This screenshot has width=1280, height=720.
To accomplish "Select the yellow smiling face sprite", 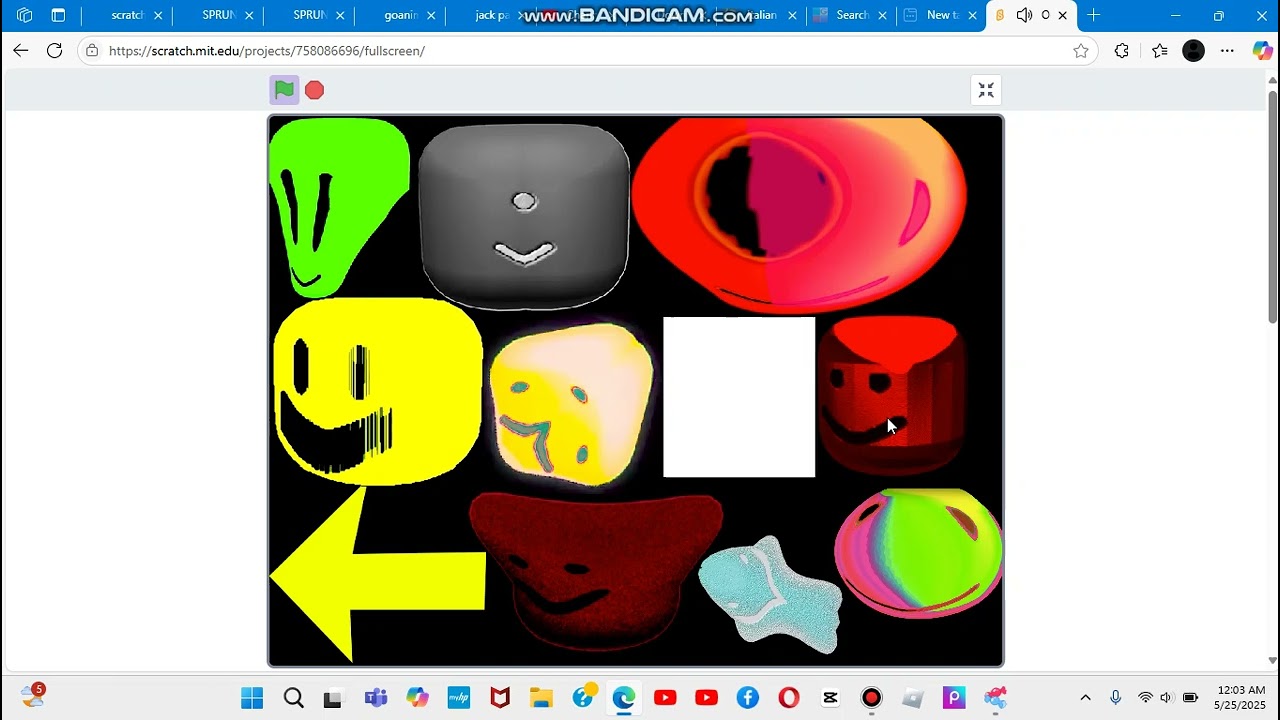I will tap(377, 392).
